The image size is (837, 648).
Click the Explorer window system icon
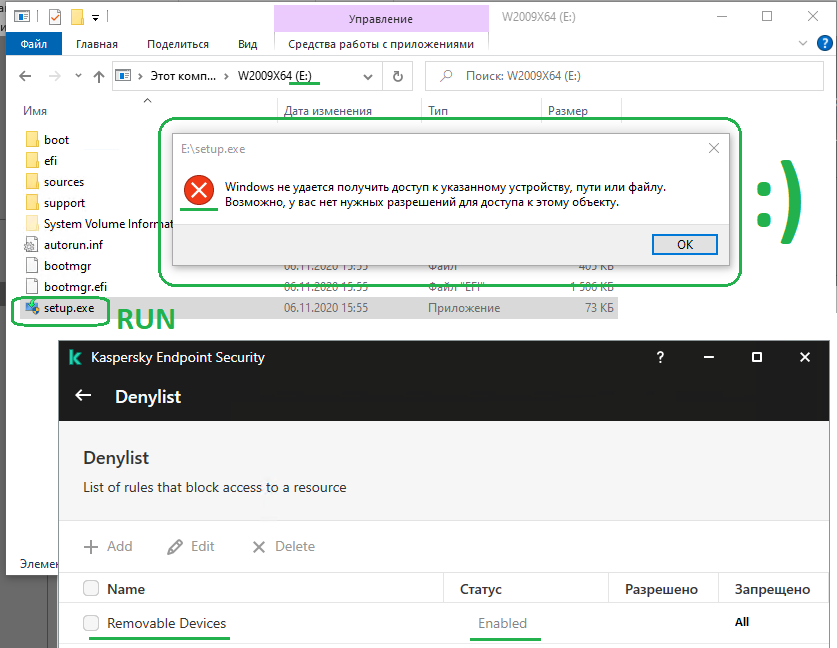tap(22, 17)
